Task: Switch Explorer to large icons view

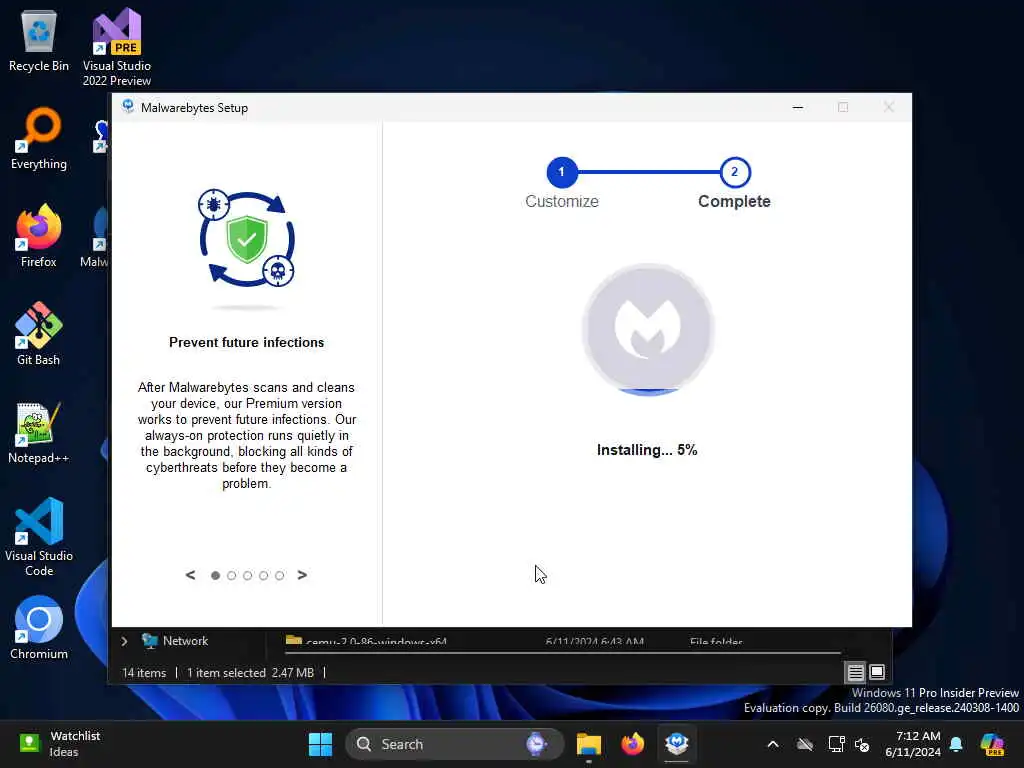Action: [877, 672]
